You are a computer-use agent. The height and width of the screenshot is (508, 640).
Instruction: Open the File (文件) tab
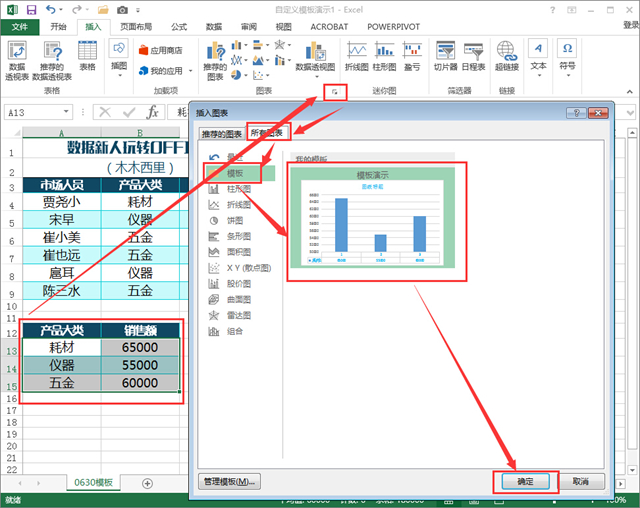[x=20, y=27]
